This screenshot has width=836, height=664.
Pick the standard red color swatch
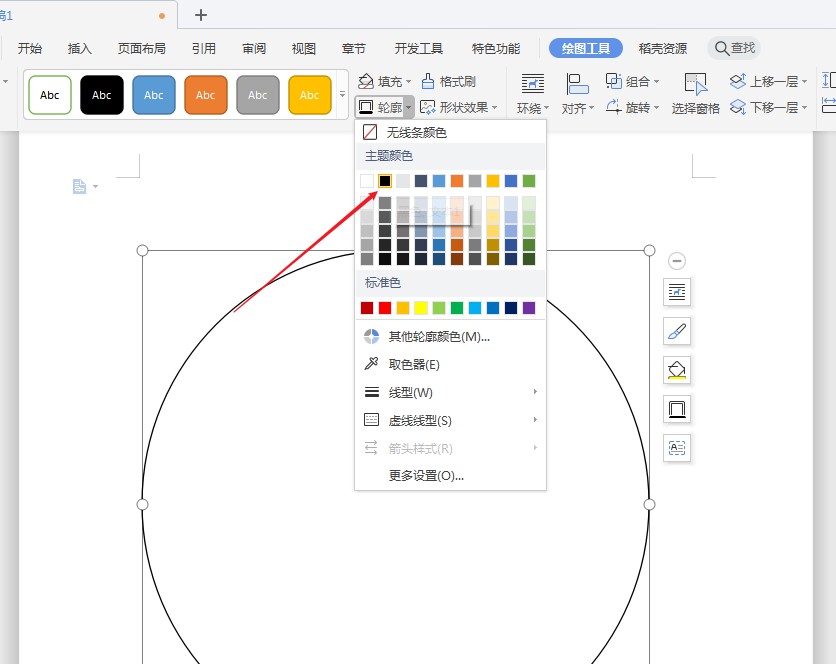click(x=385, y=308)
